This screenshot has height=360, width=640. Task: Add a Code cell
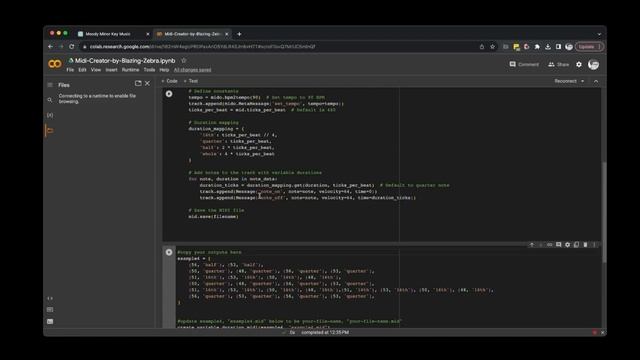click(x=169, y=81)
